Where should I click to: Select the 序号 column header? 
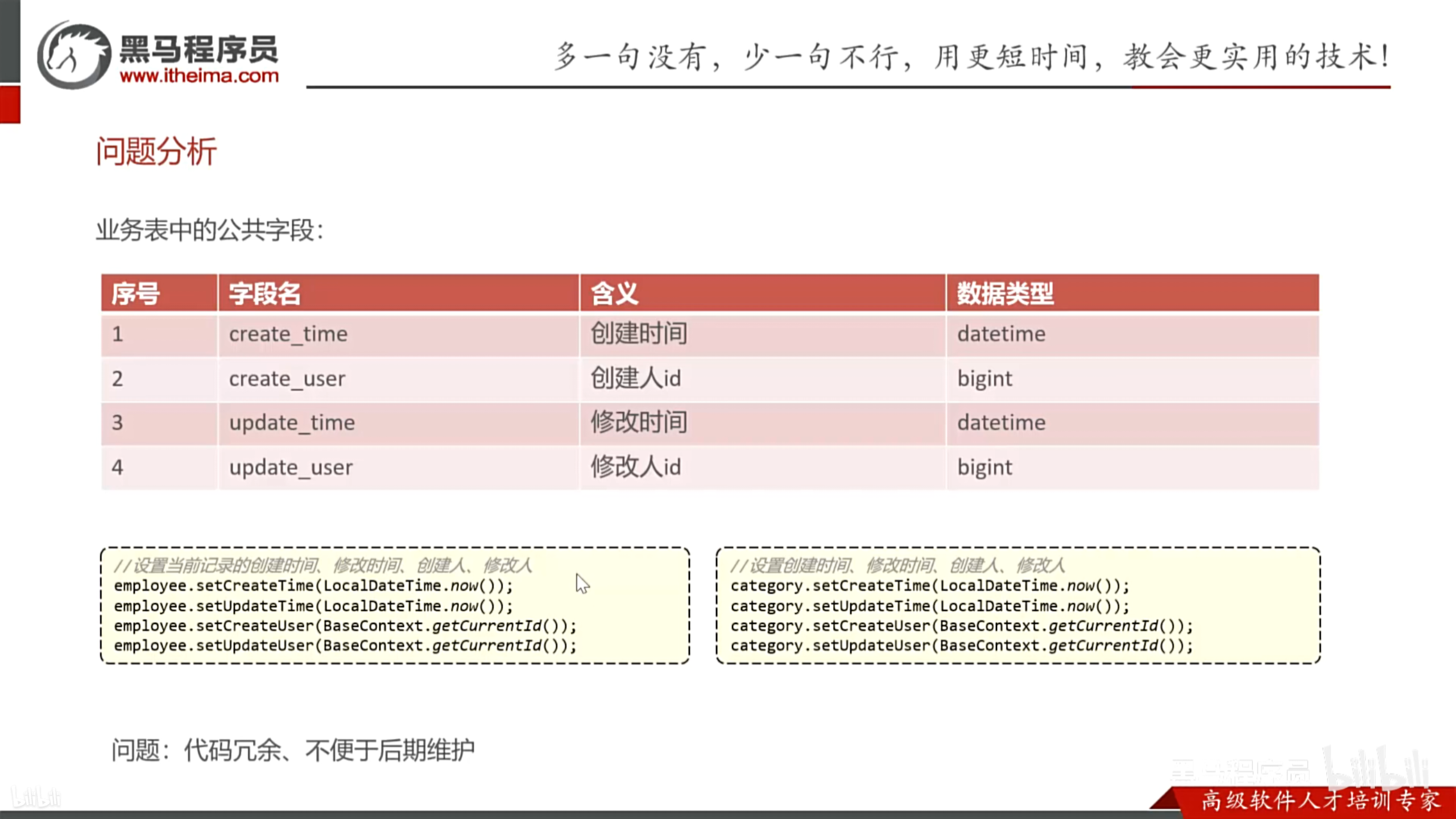click(x=159, y=293)
